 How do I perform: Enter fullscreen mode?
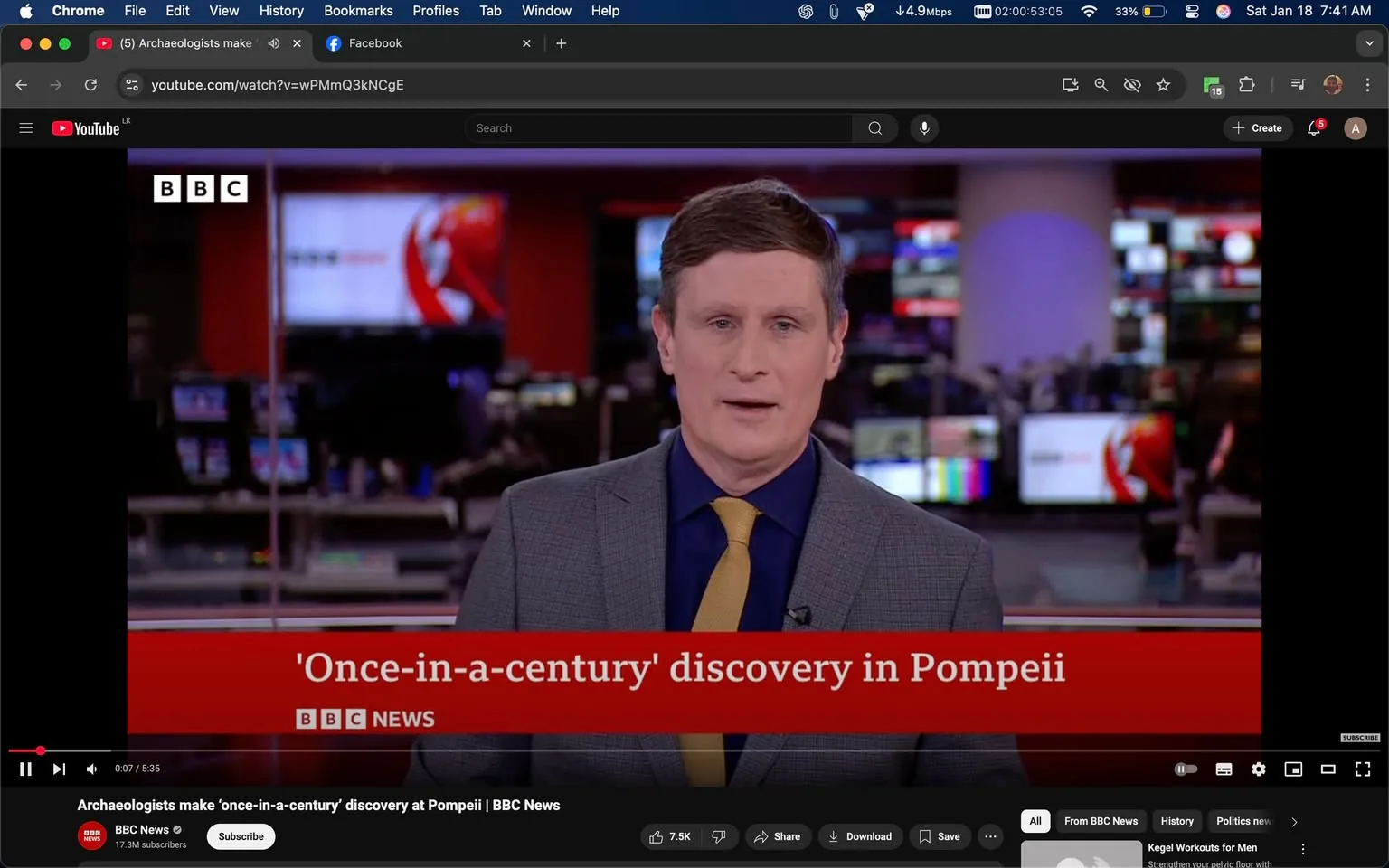tap(1362, 769)
